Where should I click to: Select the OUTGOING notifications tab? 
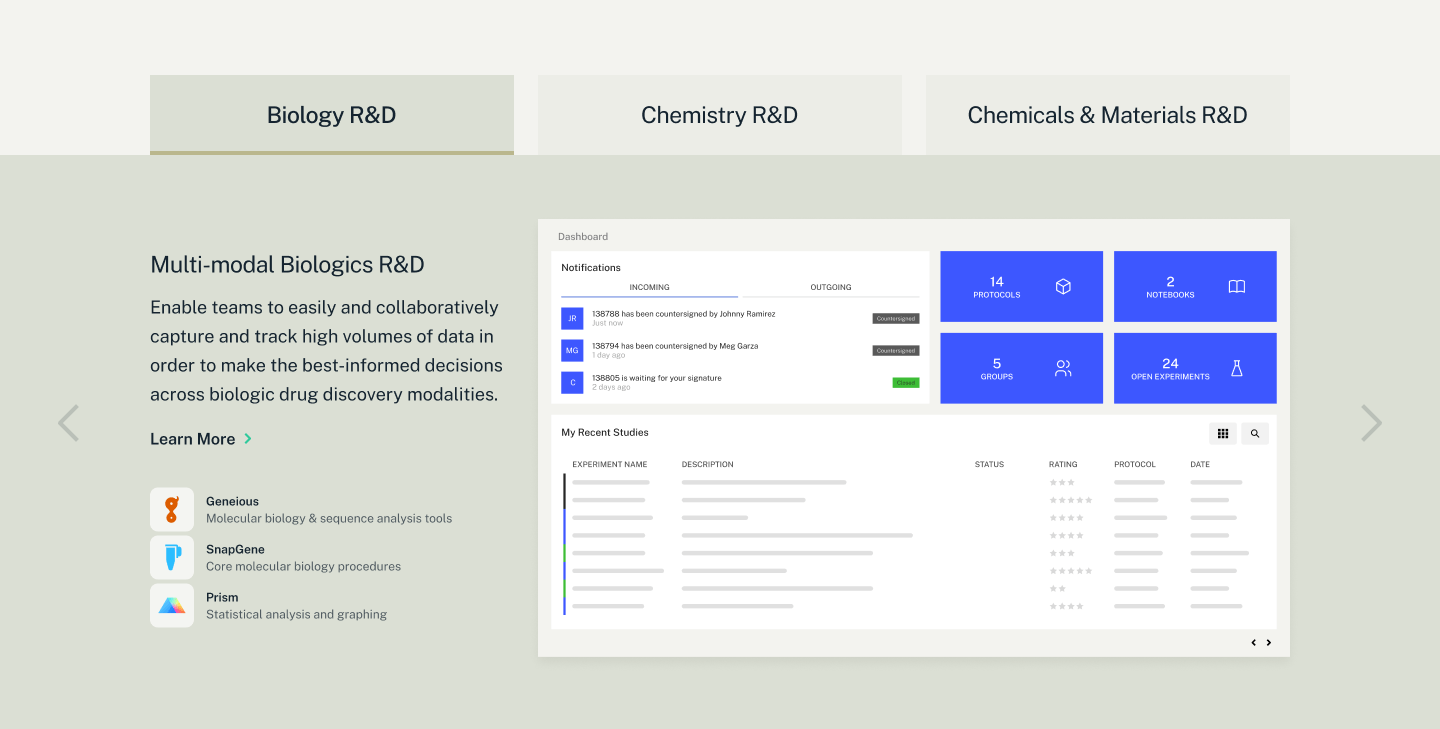[831, 287]
